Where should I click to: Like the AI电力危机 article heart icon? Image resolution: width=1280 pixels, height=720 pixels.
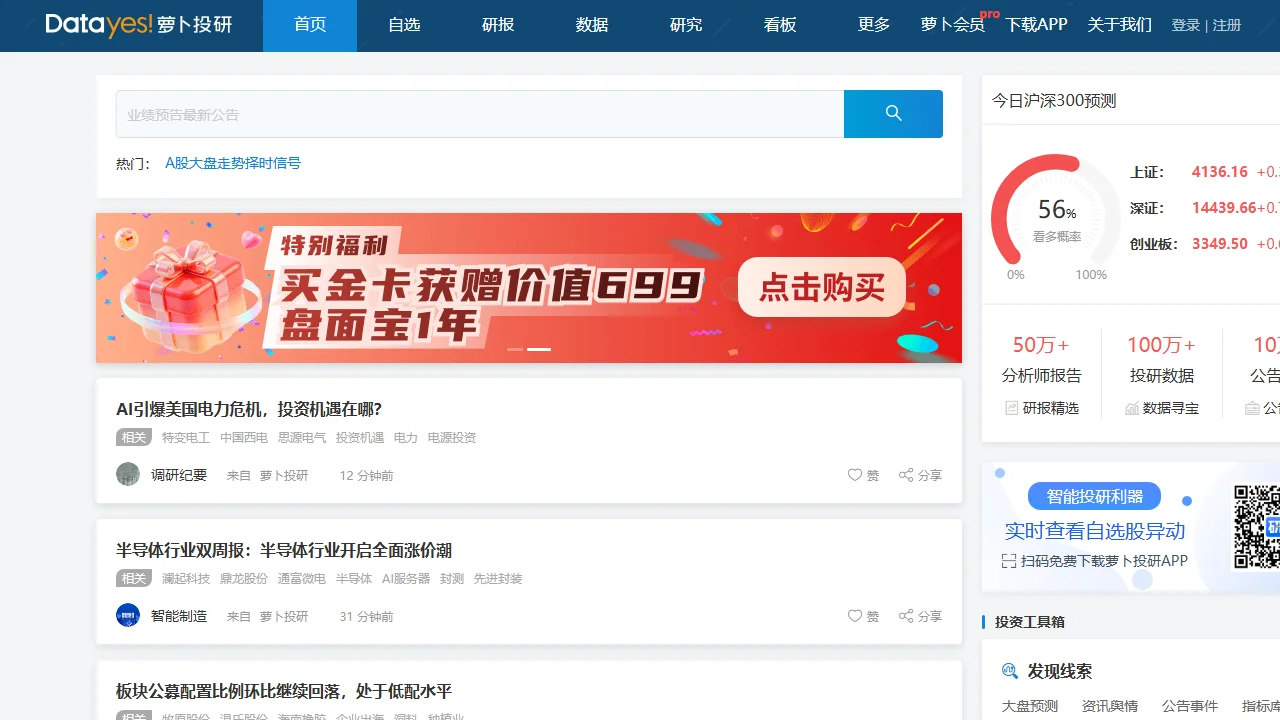click(856, 475)
